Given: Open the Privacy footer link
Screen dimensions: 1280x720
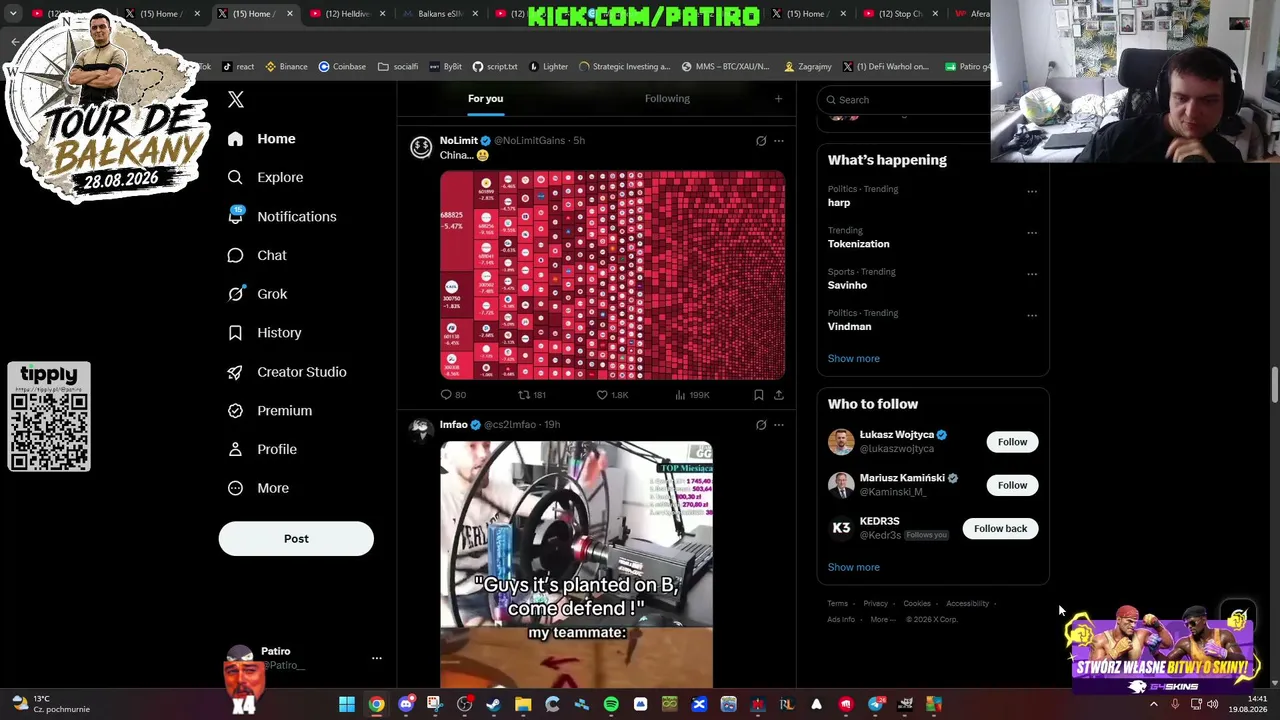Looking at the screenshot, I should point(875,604).
